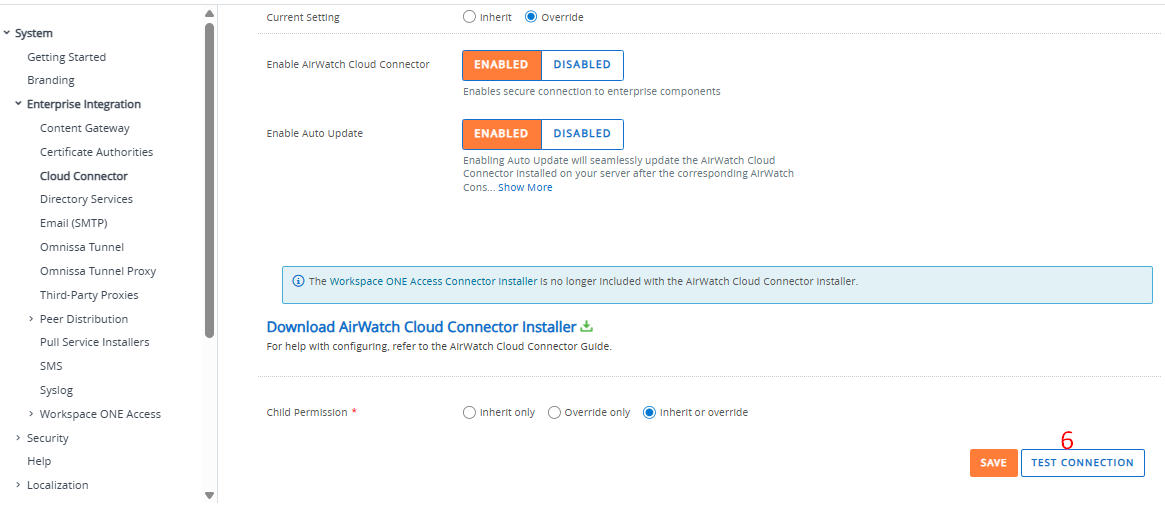The width and height of the screenshot is (1165, 513).
Task: Click Show More in Auto Update description
Action: tap(525, 188)
